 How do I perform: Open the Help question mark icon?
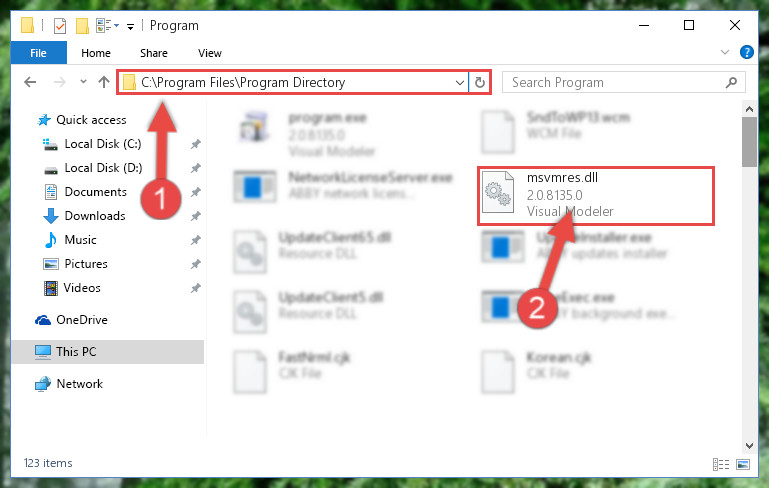click(x=746, y=52)
